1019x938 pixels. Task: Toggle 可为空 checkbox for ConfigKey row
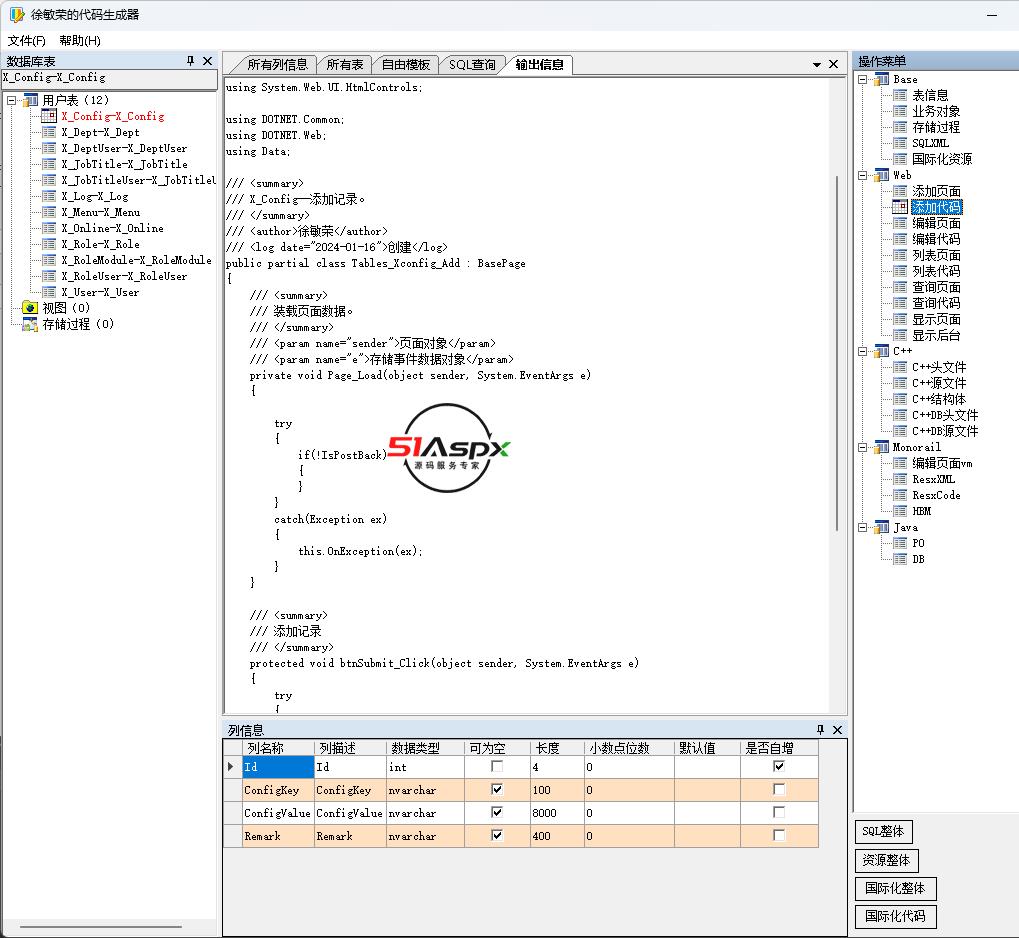pos(497,789)
